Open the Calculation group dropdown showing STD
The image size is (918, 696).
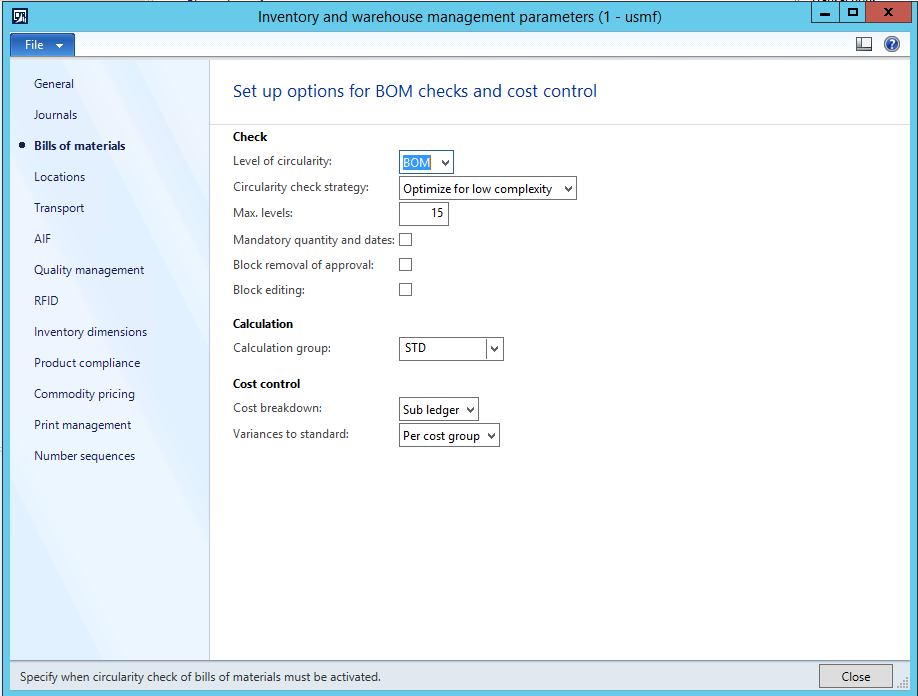click(494, 348)
